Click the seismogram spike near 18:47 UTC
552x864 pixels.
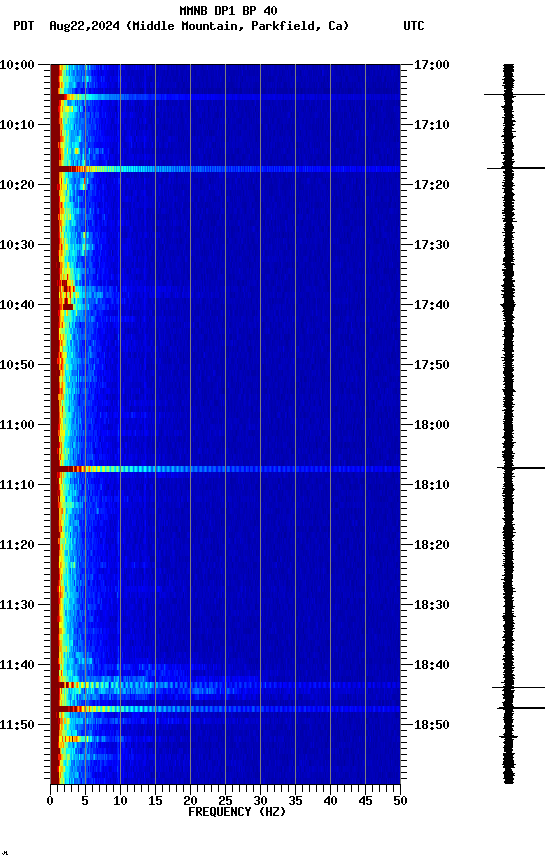[521, 708]
